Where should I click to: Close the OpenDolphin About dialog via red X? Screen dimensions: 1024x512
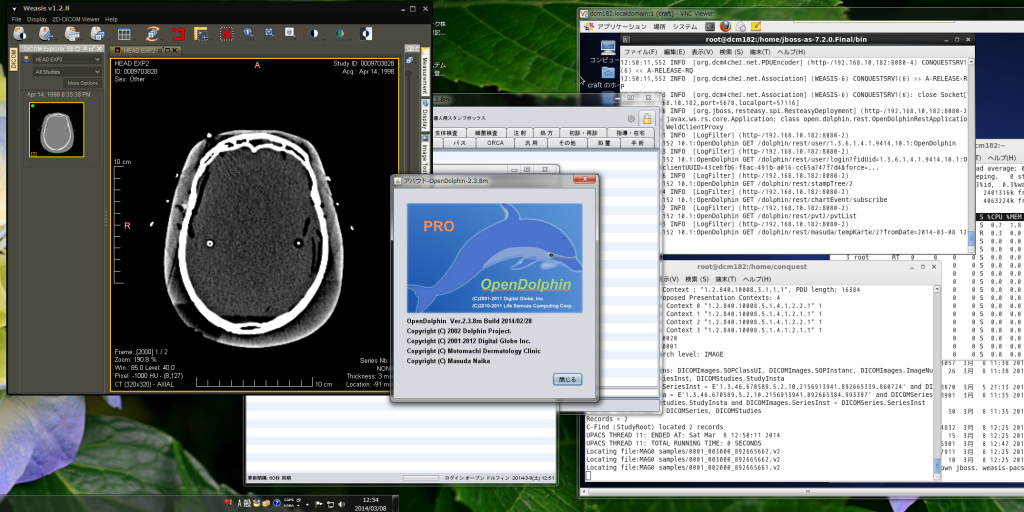pyautogui.click(x=583, y=180)
